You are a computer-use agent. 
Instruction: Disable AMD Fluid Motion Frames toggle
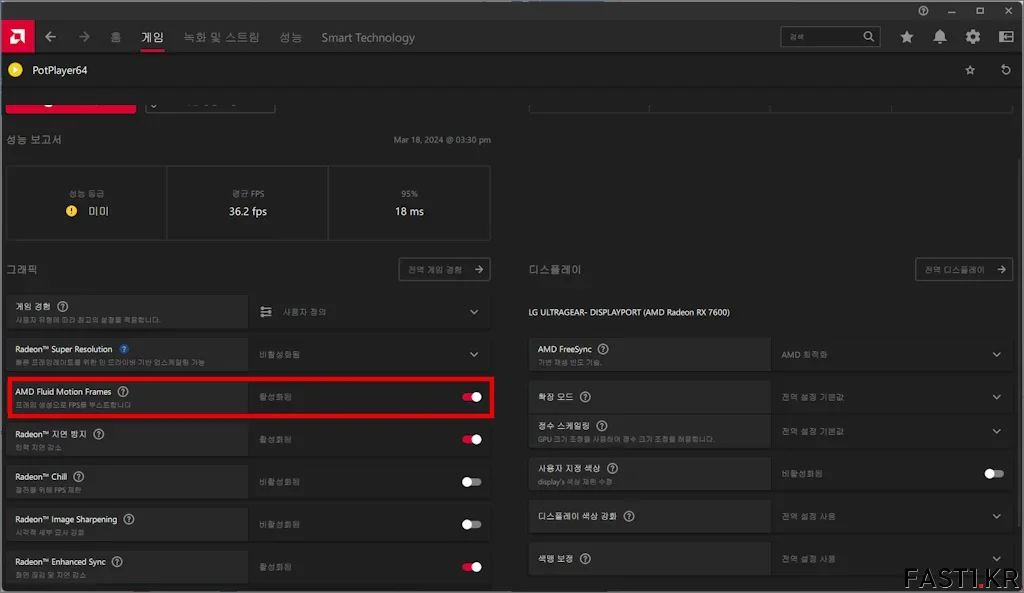tap(472, 397)
